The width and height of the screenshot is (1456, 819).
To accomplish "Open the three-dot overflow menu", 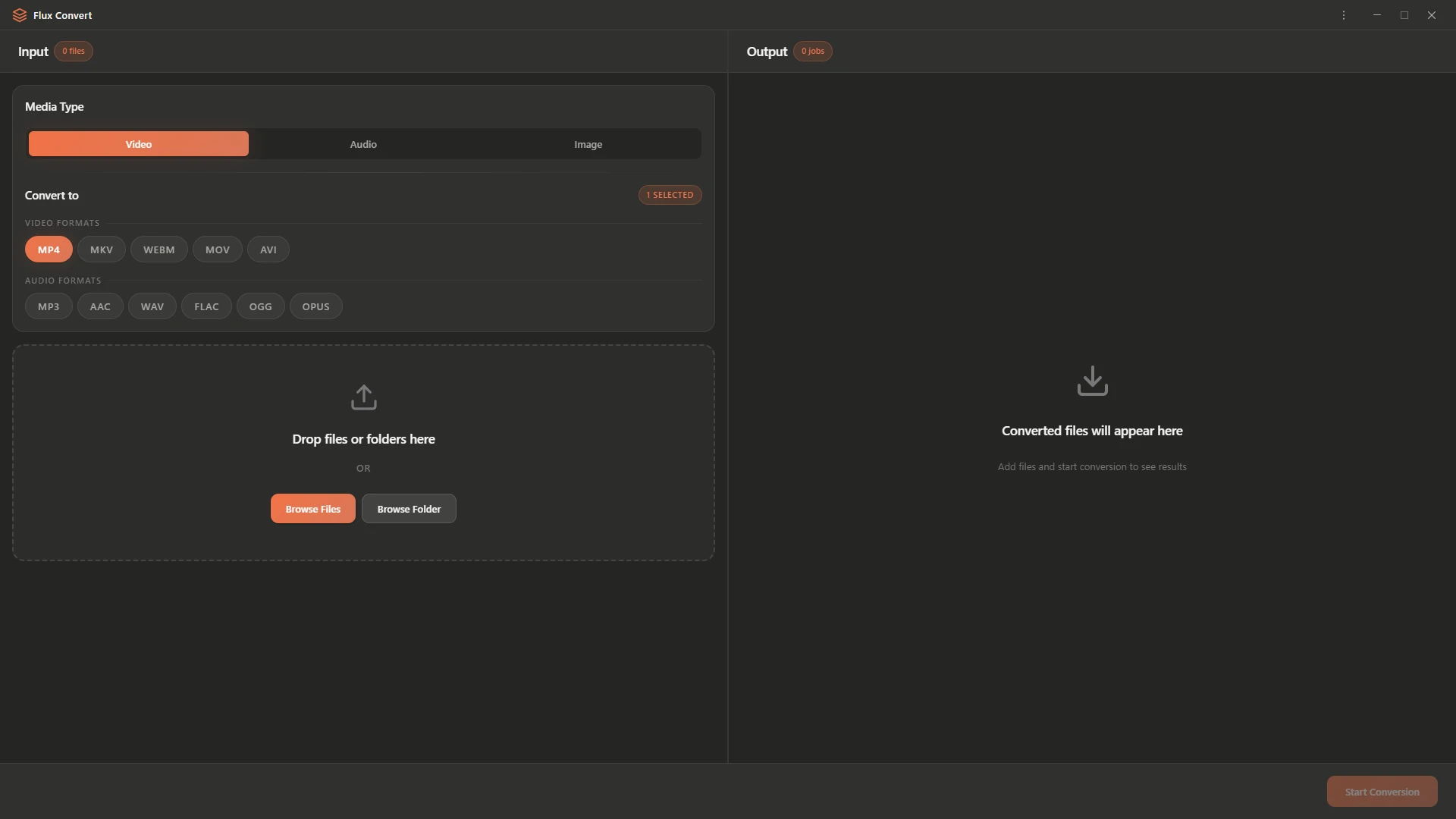I will click(x=1343, y=15).
